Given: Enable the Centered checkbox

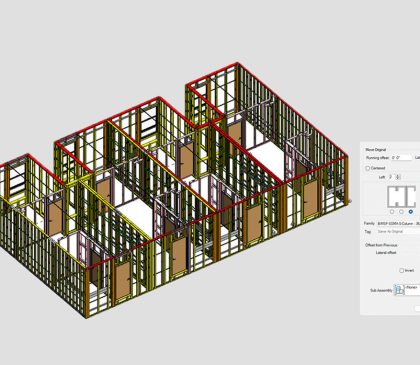Looking at the screenshot, I should pyautogui.click(x=368, y=168).
